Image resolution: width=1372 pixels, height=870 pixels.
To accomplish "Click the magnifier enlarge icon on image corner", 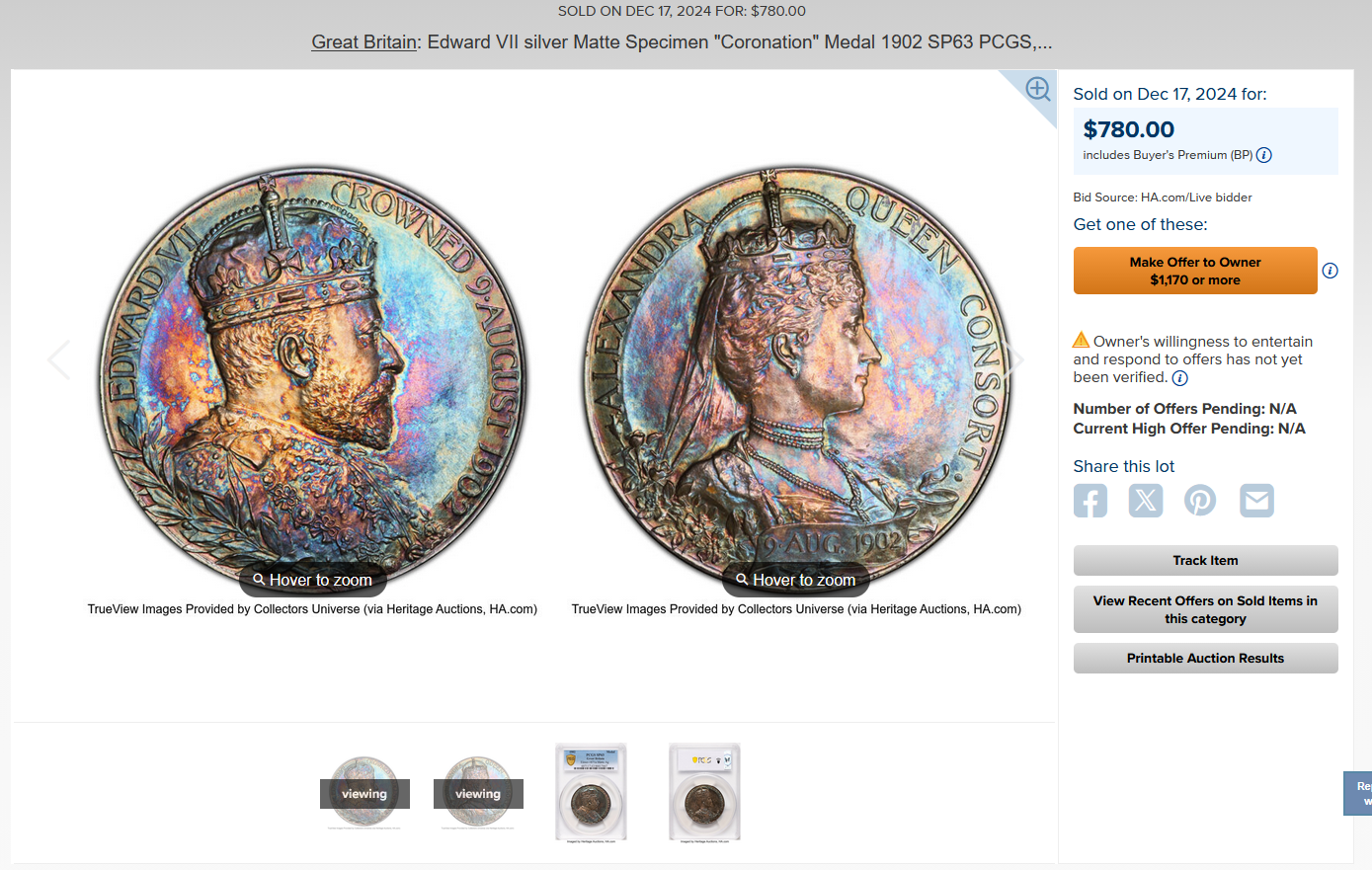I will [1037, 89].
